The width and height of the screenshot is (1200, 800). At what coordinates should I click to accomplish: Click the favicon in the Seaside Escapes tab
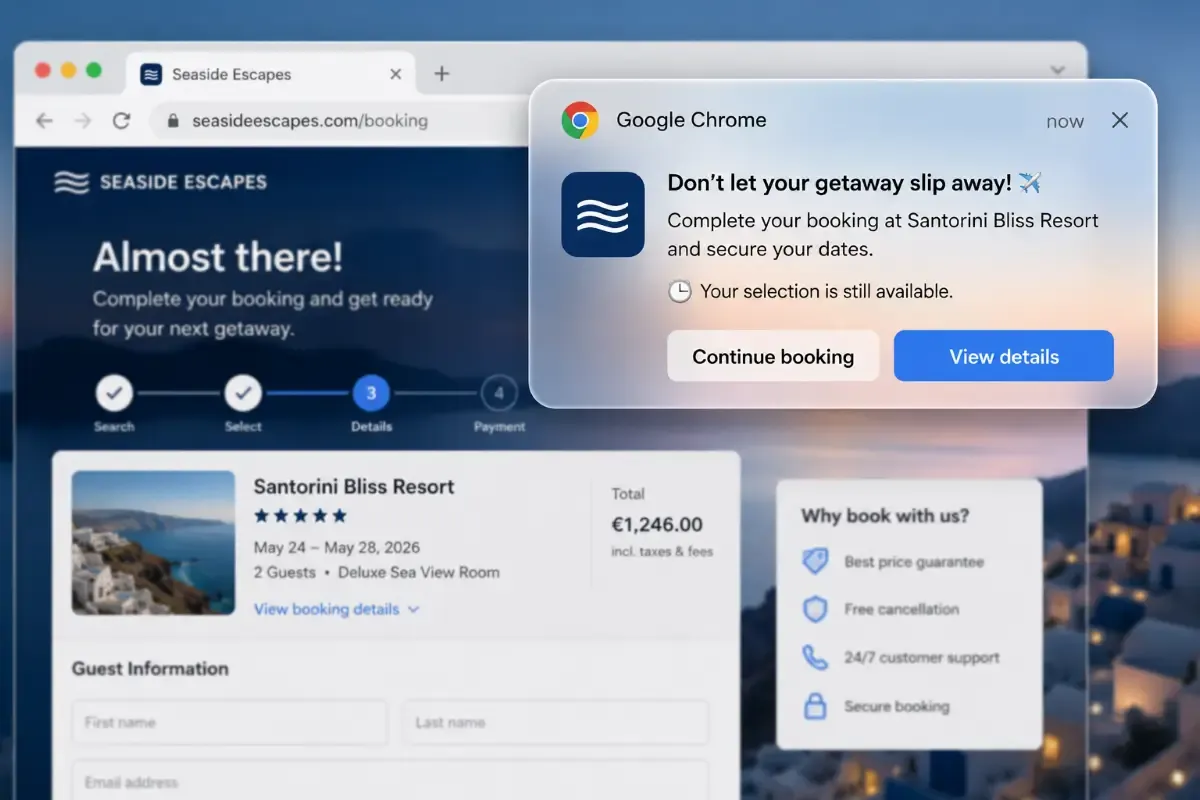pyautogui.click(x=152, y=74)
